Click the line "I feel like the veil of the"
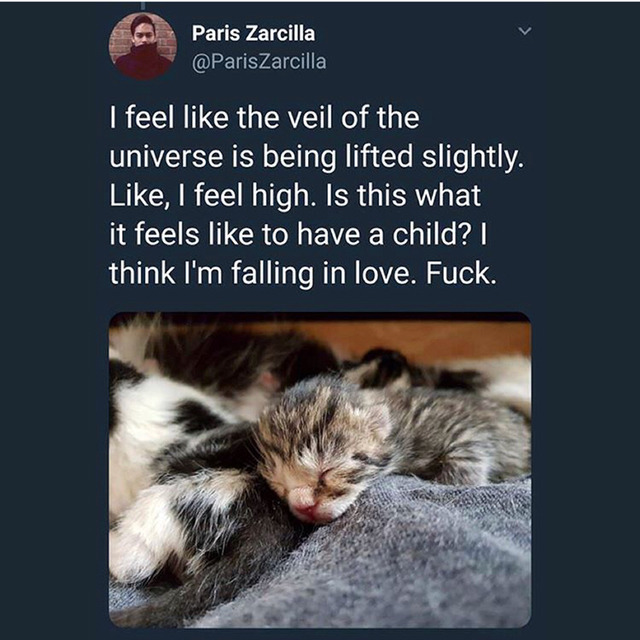The height and width of the screenshot is (640, 640). [x=264, y=117]
